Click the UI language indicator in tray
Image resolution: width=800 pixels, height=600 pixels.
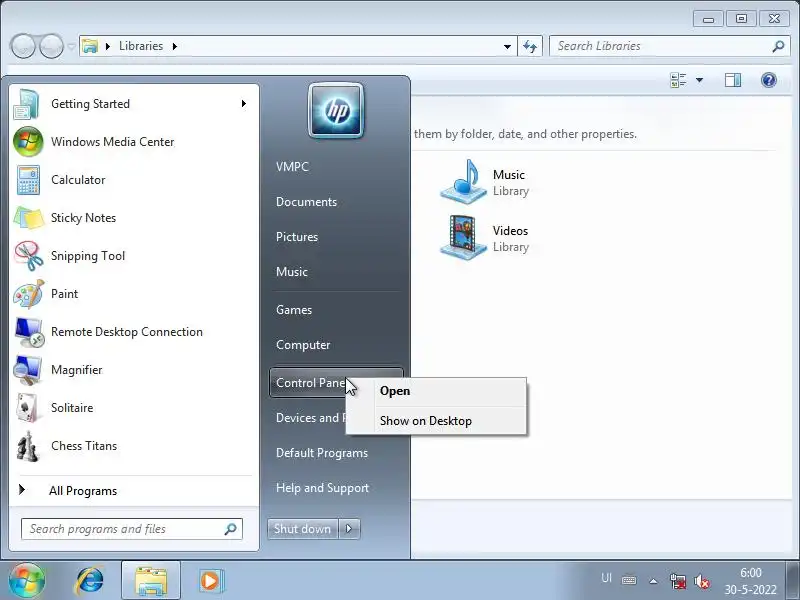(606, 578)
